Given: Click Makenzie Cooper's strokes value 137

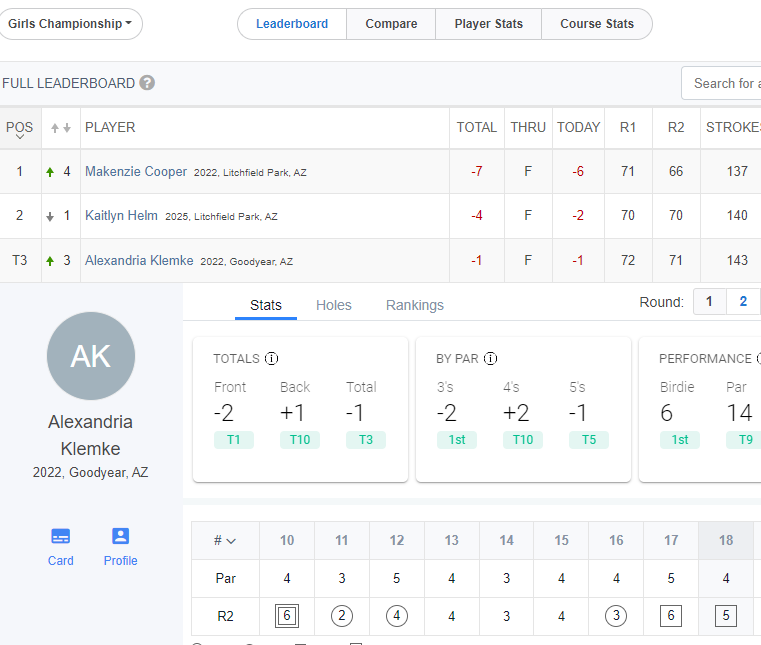Looking at the screenshot, I should (x=737, y=171).
